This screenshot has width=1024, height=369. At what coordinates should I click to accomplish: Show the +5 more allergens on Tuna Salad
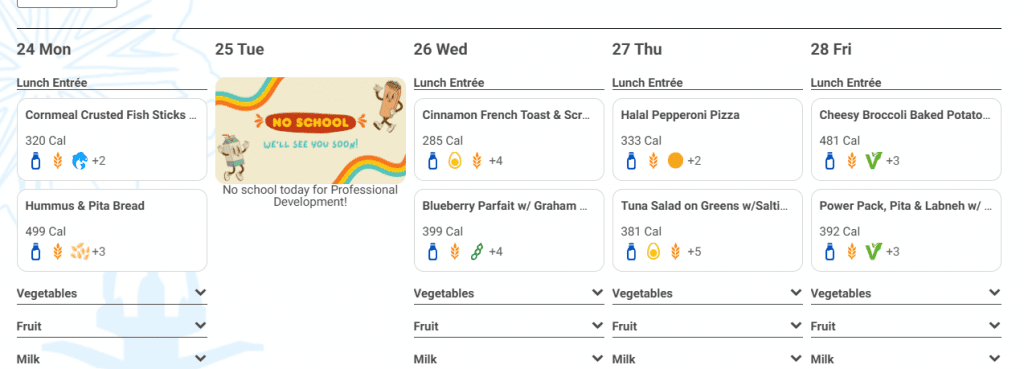pyautogui.click(x=694, y=251)
